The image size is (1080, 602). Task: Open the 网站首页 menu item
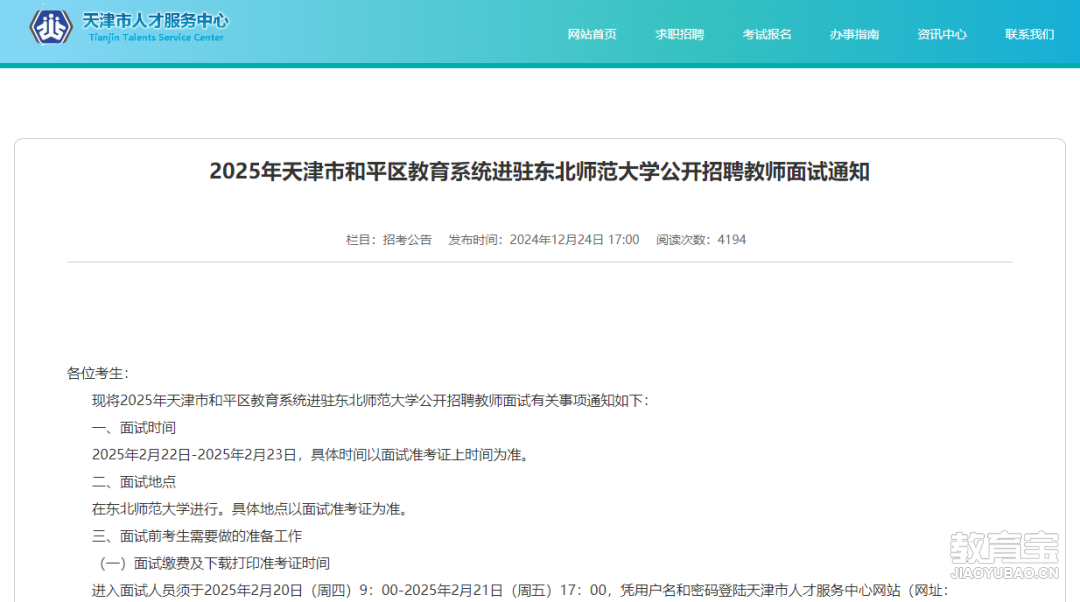coord(592,34)
